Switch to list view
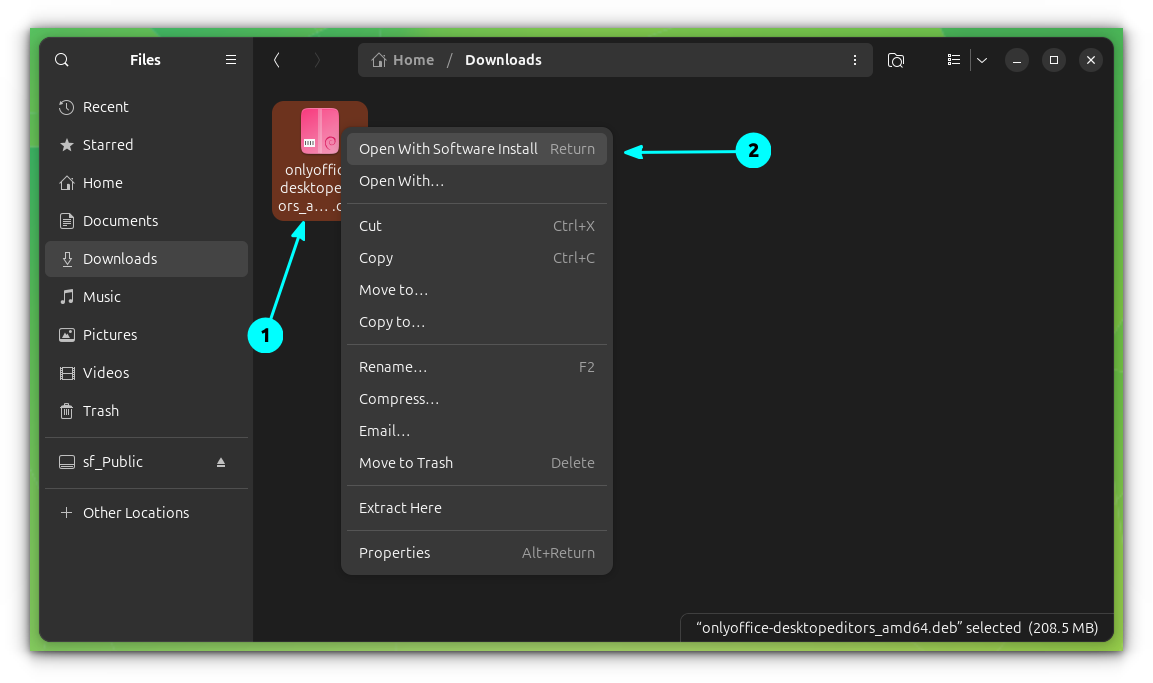 (x=954, y=60)
